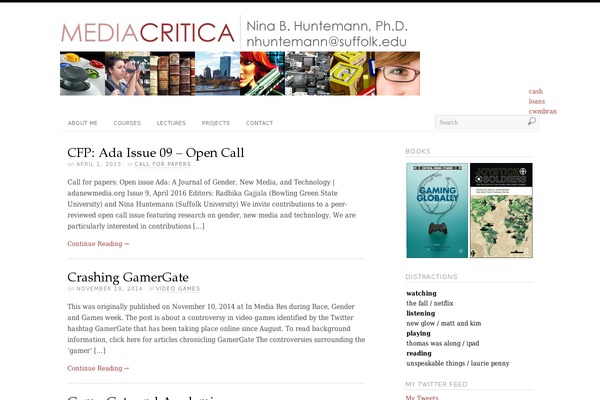Click the DISTRACTIONS sidebar heading
The height and width of the screenshot is (400, 600).
pos(431,277)
